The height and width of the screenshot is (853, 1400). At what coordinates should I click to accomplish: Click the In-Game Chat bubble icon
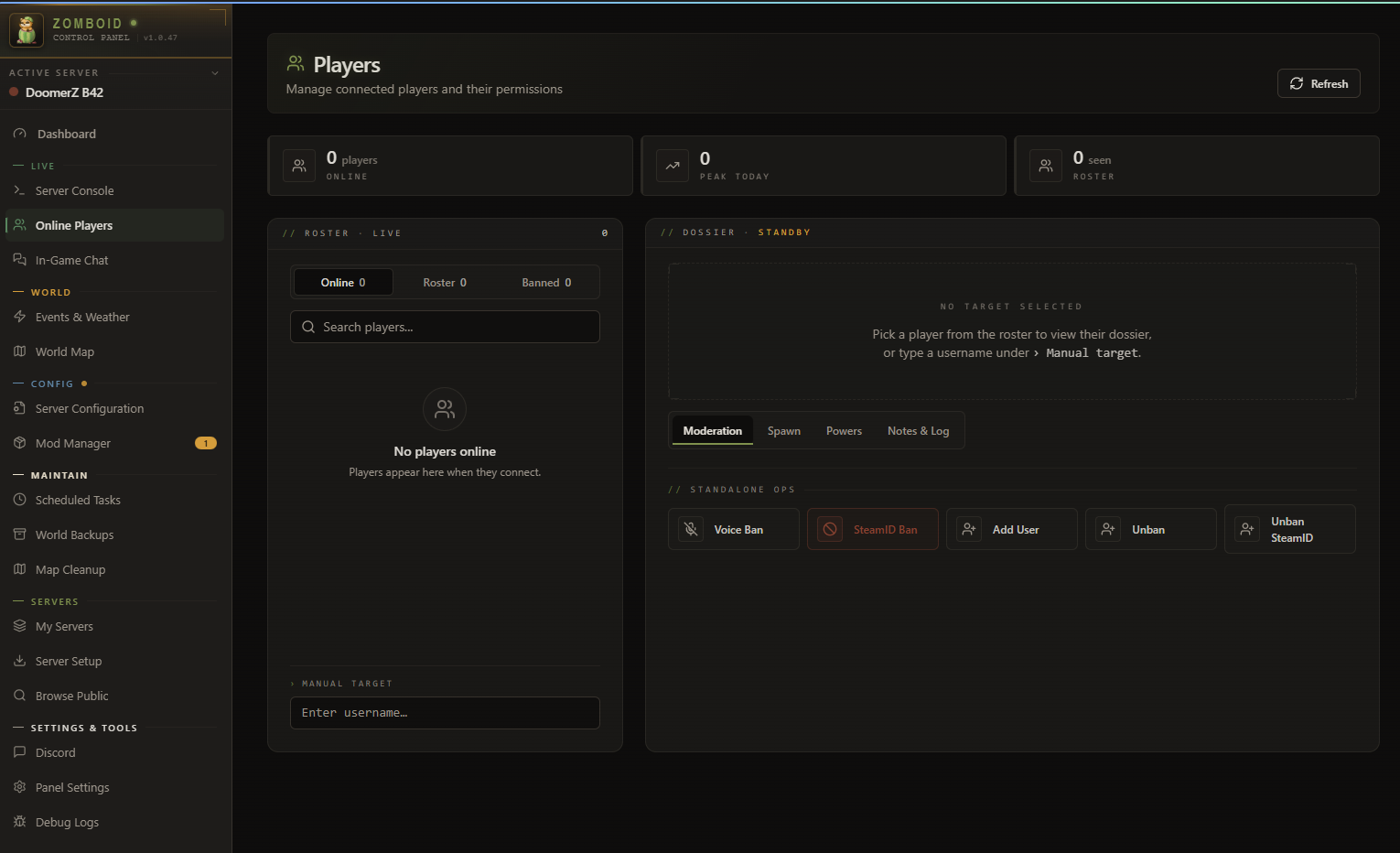pyautogui.click(x=19, y=260)
